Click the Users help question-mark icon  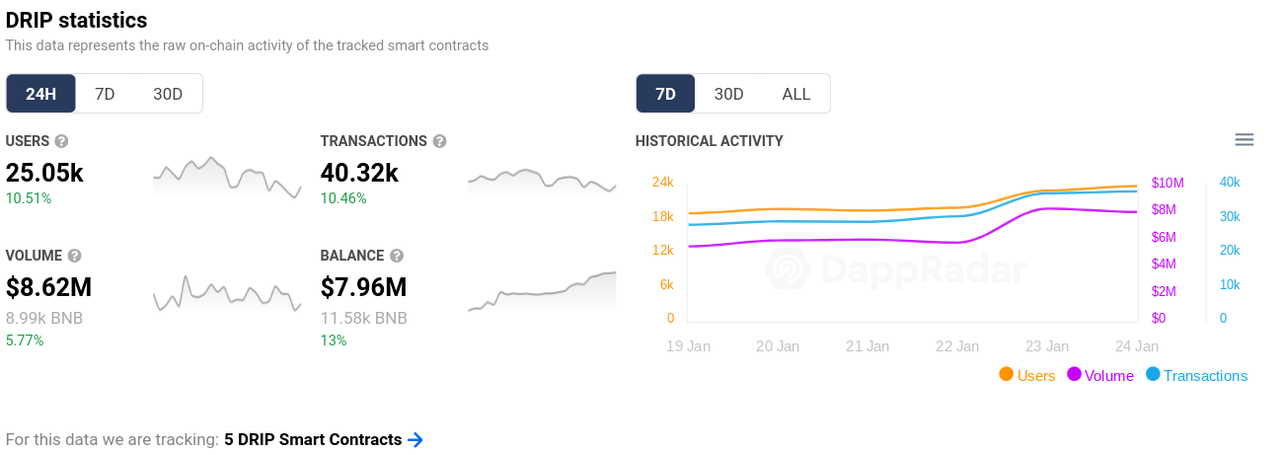coord(61,141)
